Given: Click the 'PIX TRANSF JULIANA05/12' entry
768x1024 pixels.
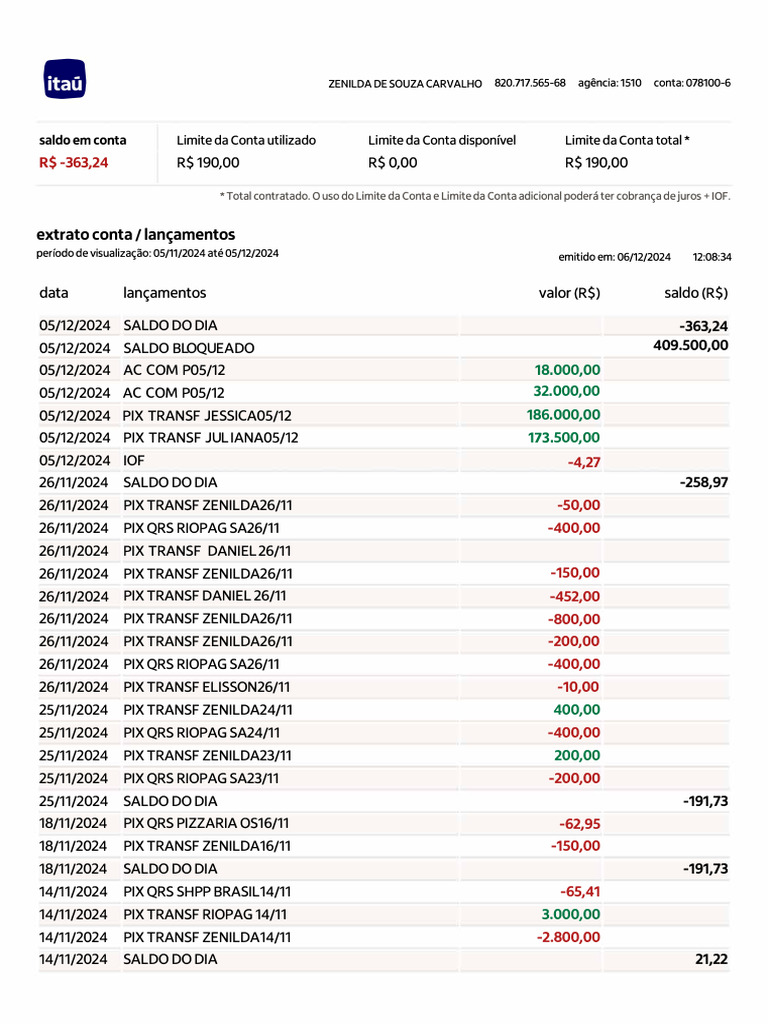Looking at the screenshot, I should click(x=210, y=438).
